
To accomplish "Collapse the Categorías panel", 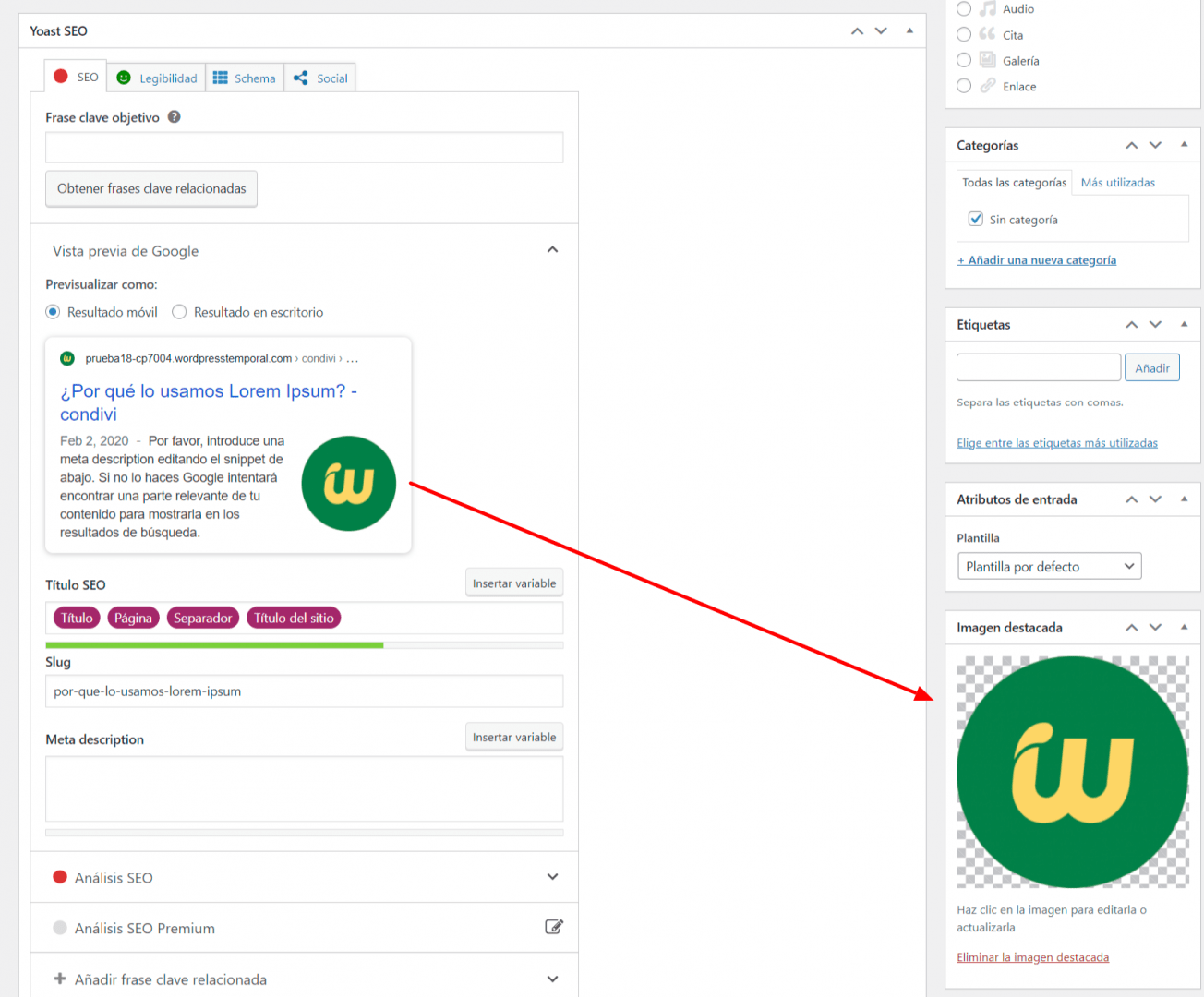I will click(x=1184, y=145).
